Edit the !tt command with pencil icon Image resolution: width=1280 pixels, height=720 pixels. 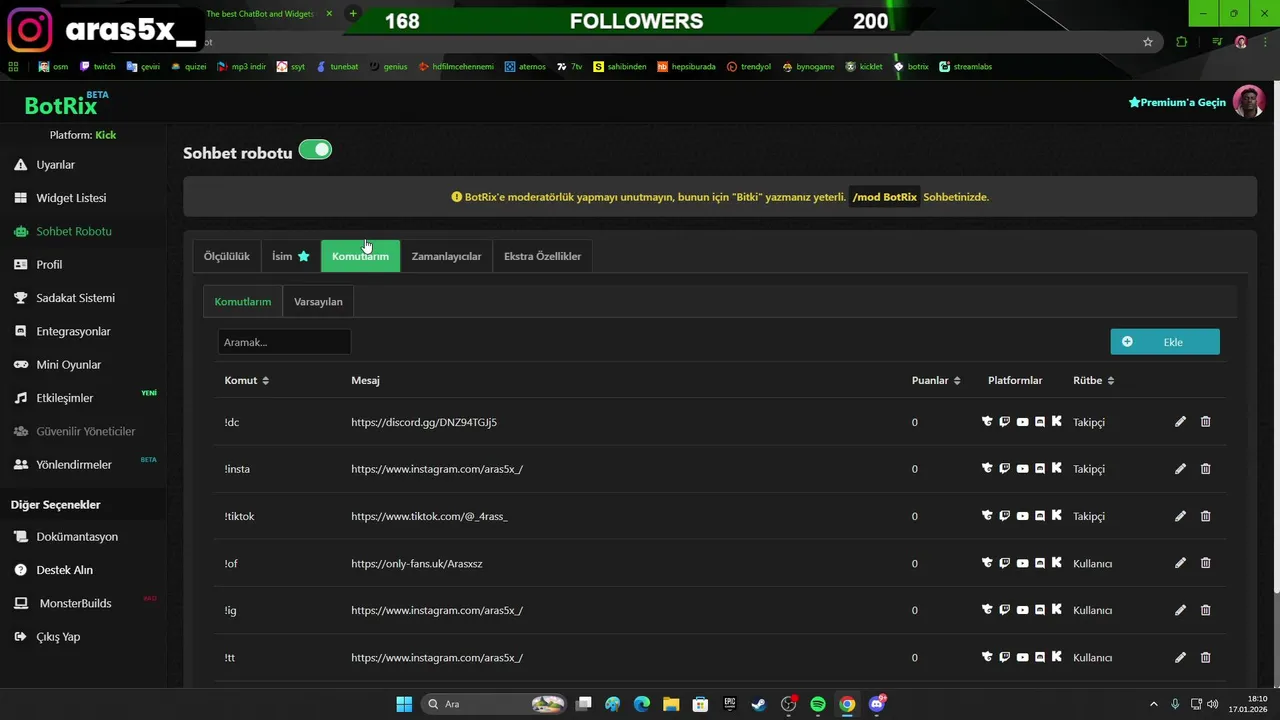click(x=1180, y=657)
